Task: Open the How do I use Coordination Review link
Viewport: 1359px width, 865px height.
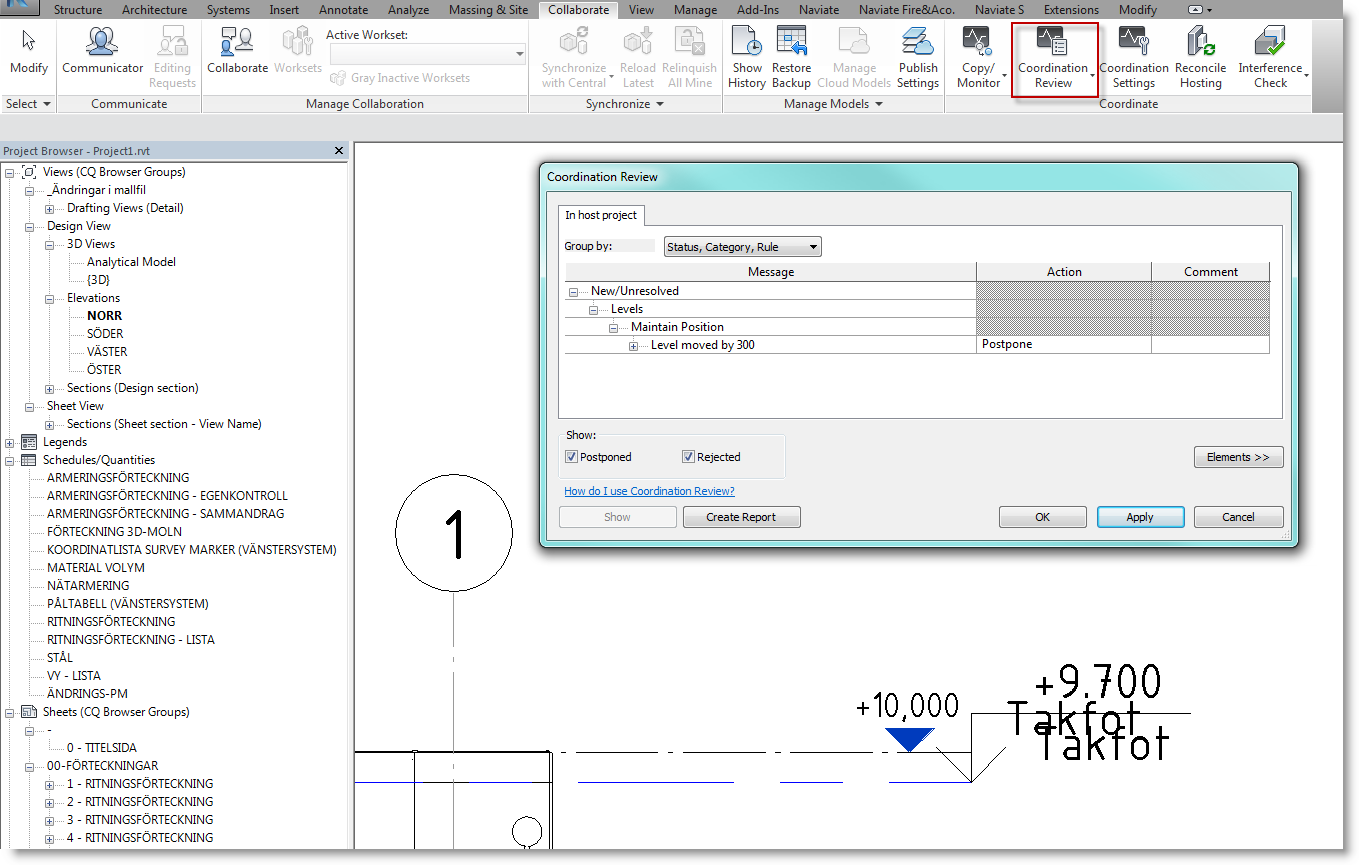Action: [649, 490]
